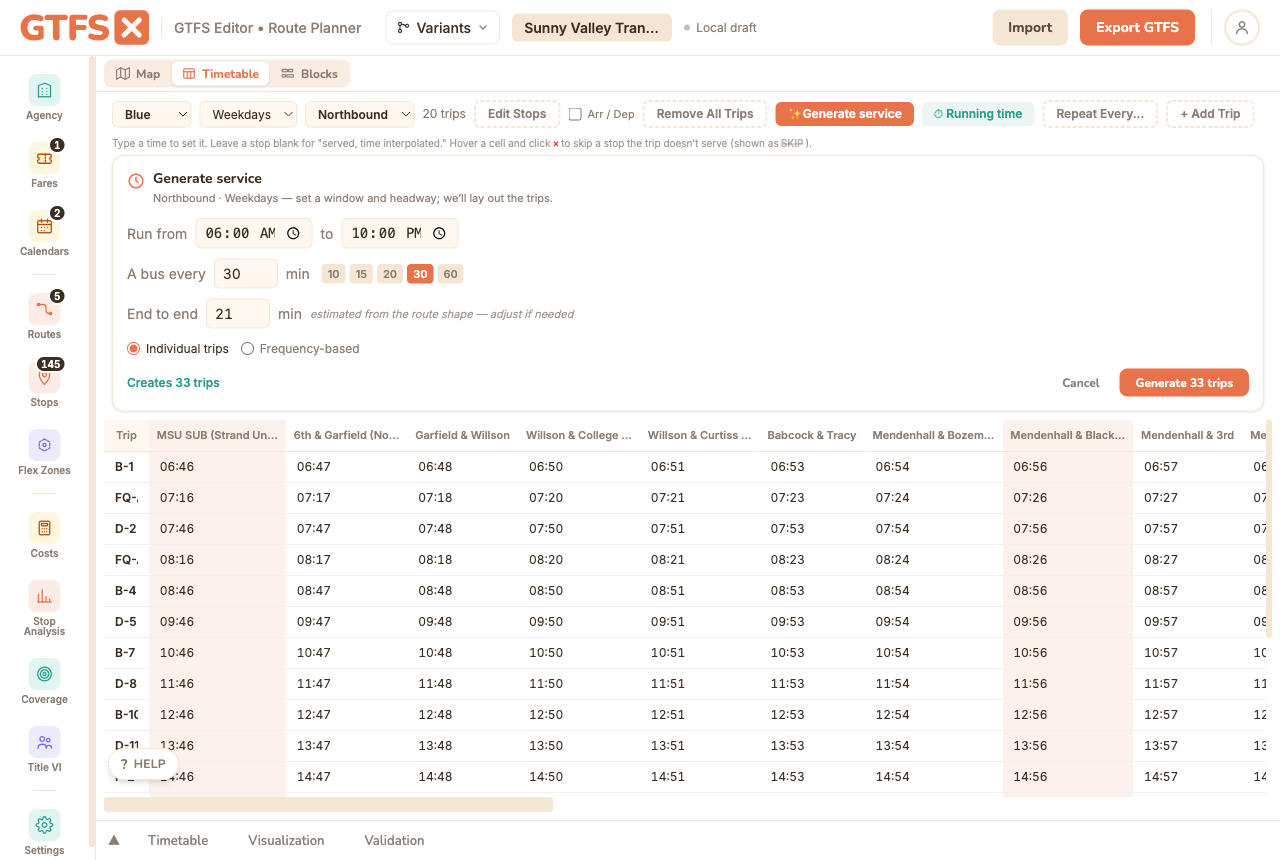This screenshot has height=860, width=1280.
Task: Open the Calendars sidebar icon
Action: [44, 226]
